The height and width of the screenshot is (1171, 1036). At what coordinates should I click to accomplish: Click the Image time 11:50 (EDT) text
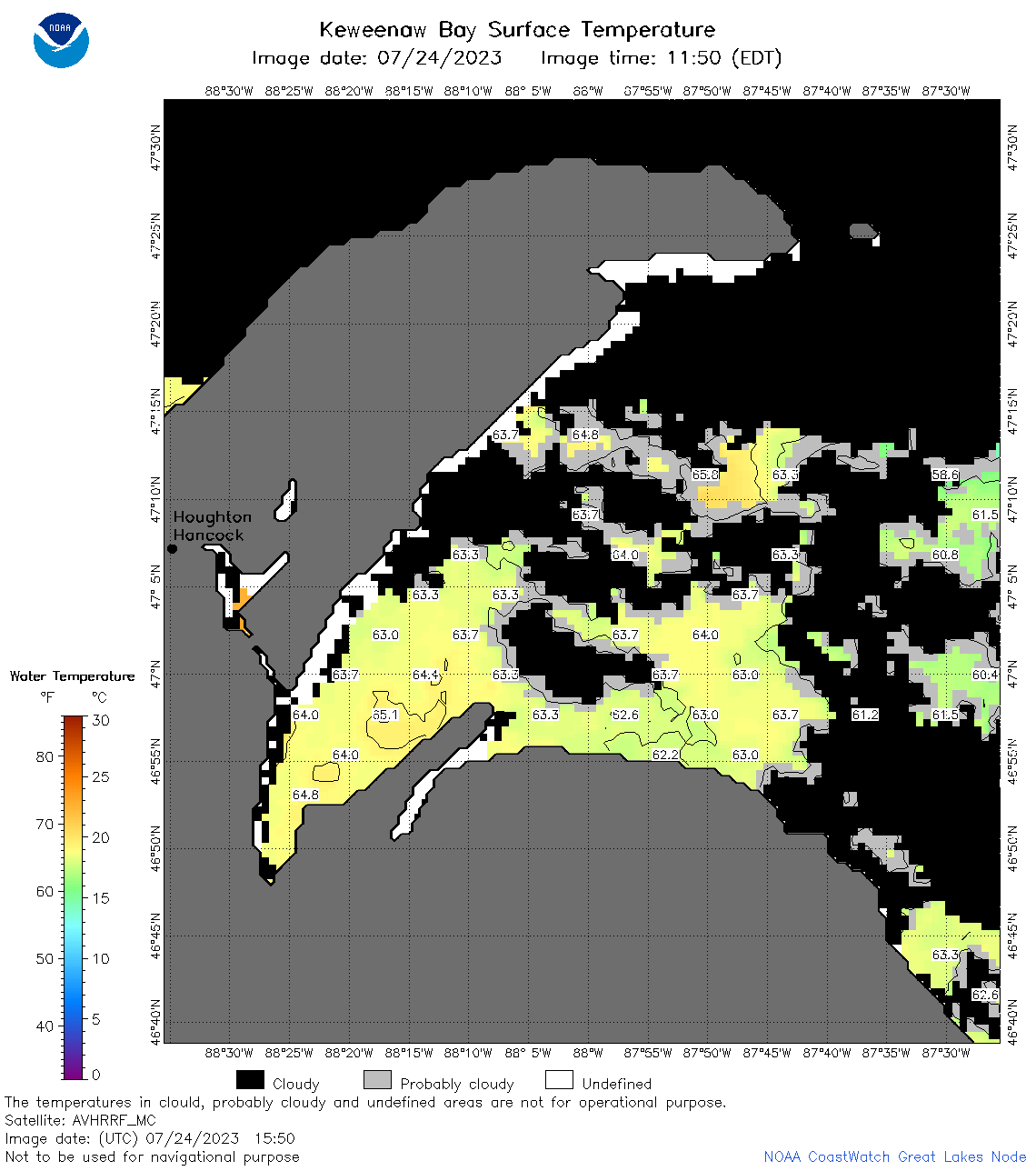(x=662, y=58)
